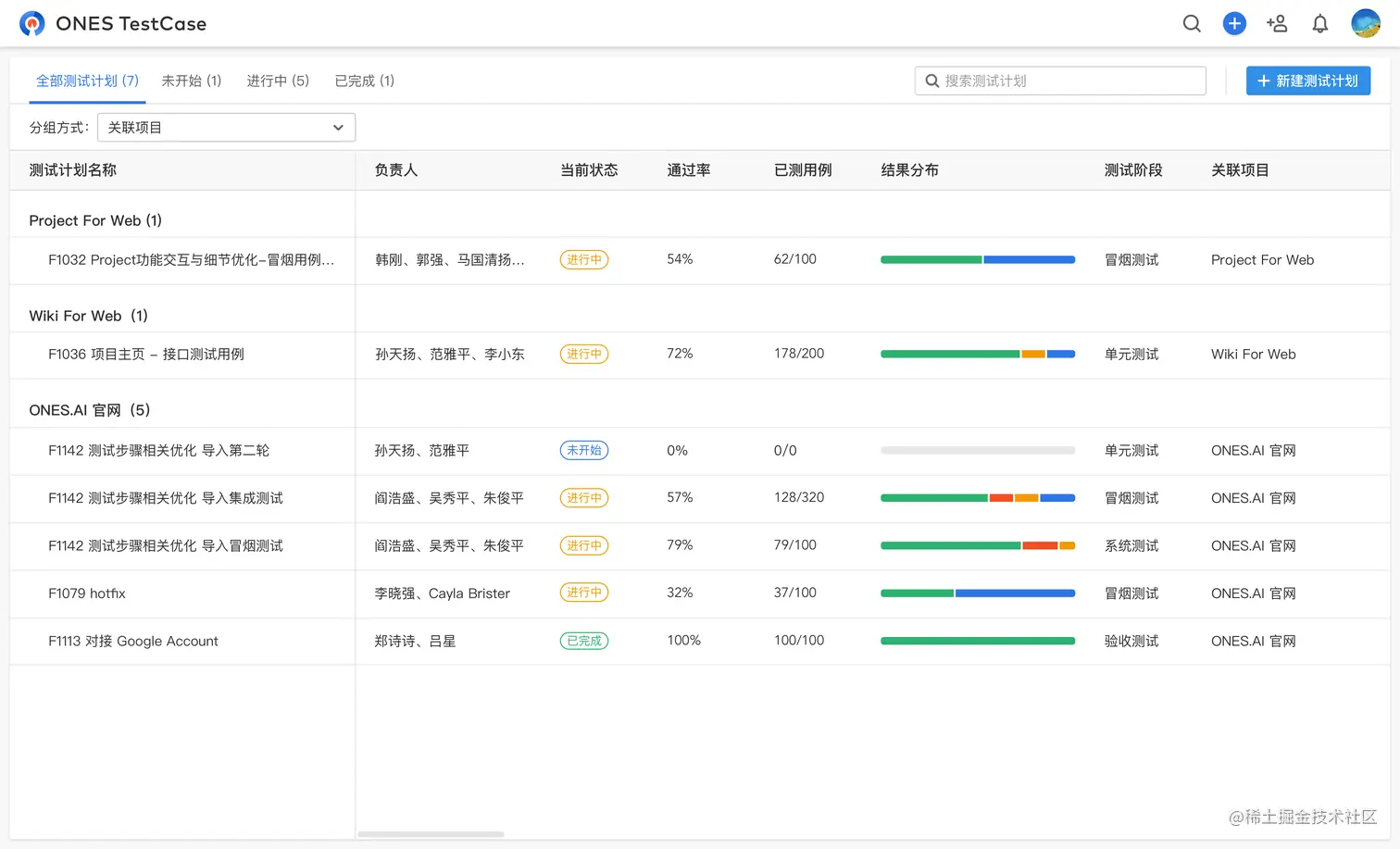This screenshot has height=849, width=1400.
Task: Click the 178/200 tested cases cell
Action: click(x=799, y=354)
